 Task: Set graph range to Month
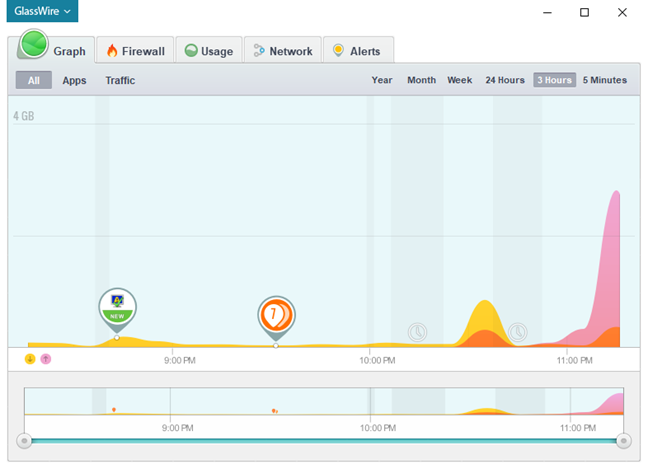(422, 80)
